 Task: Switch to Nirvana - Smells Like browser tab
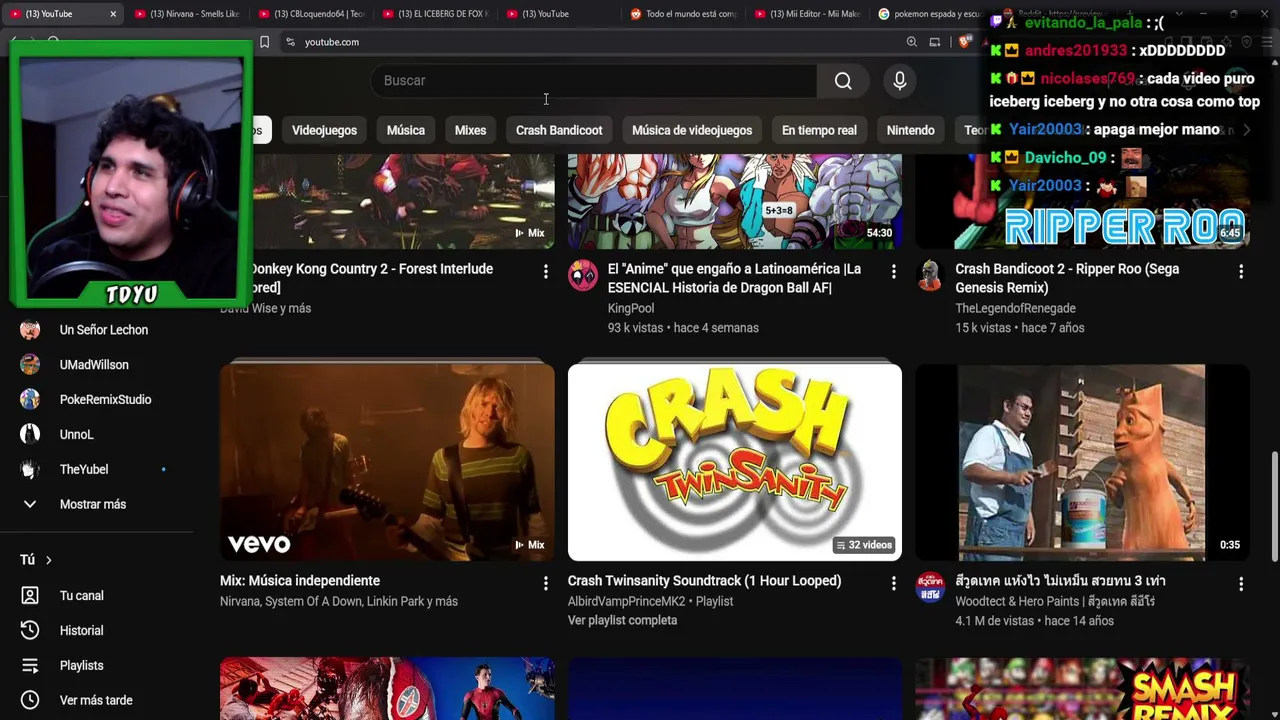pos(186,14)
